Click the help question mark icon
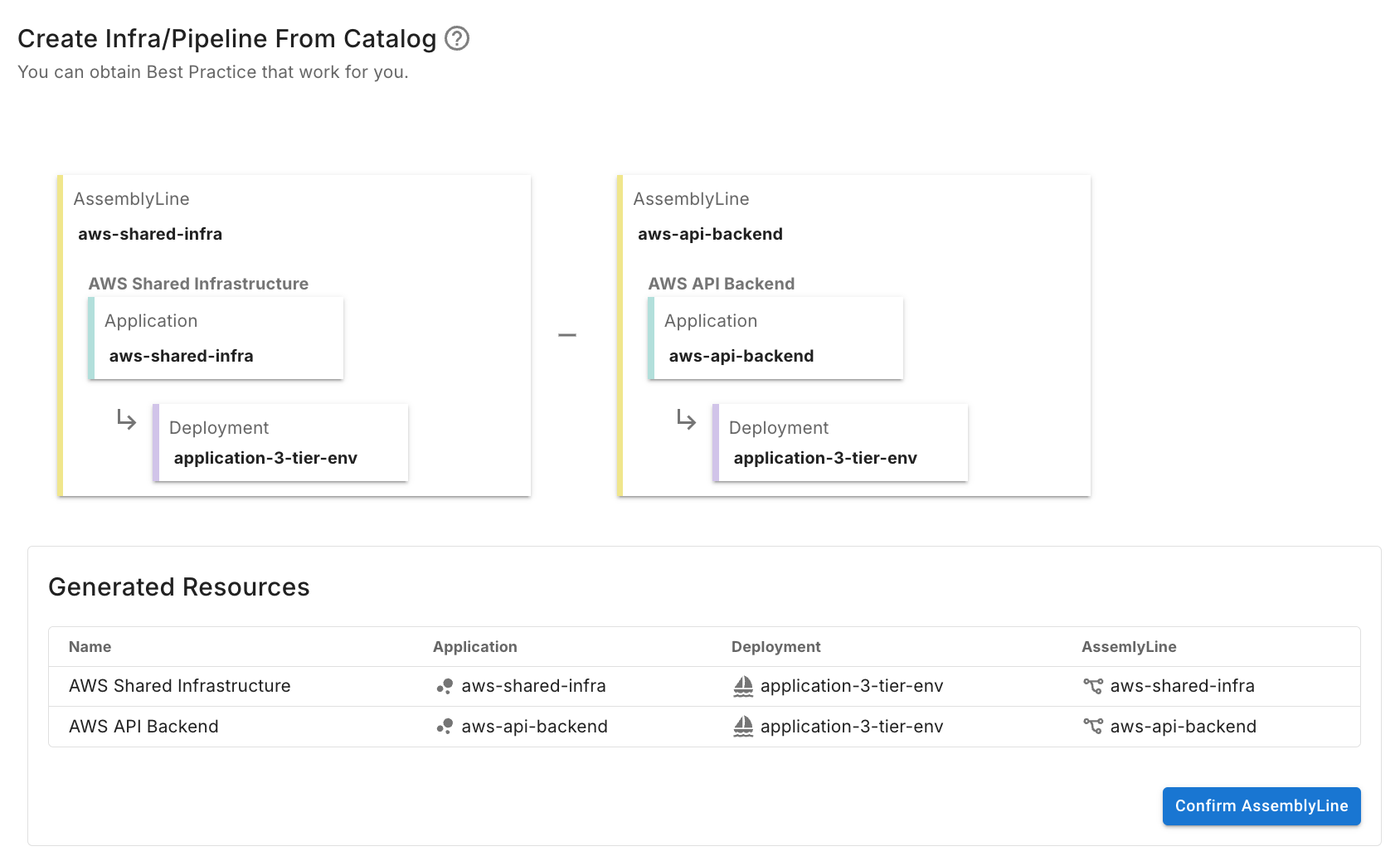 [x=457, y=38]
